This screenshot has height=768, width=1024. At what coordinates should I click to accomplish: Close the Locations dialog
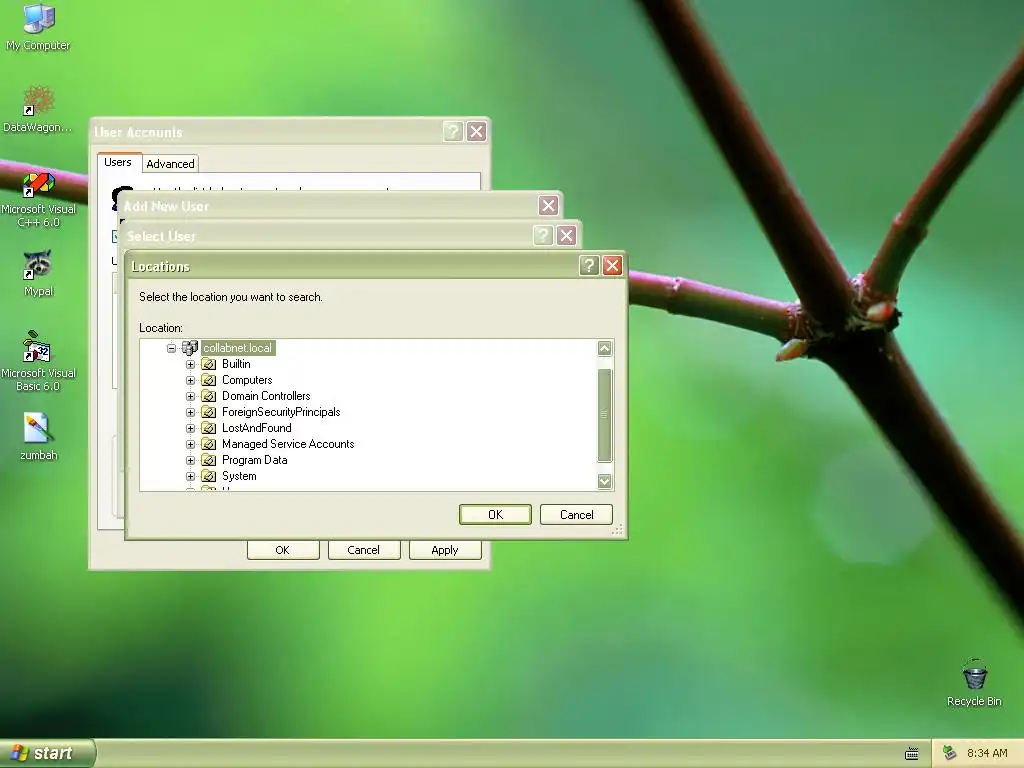(612, 266)
